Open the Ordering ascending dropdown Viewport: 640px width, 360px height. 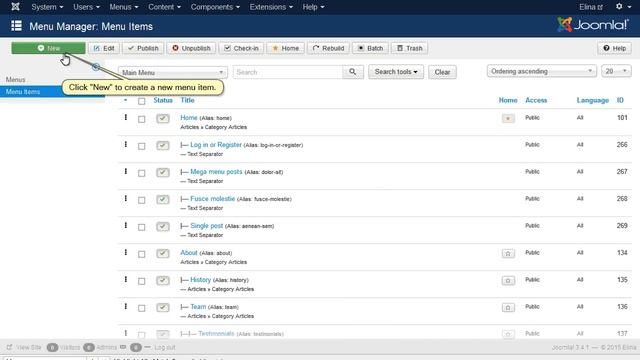542,71
